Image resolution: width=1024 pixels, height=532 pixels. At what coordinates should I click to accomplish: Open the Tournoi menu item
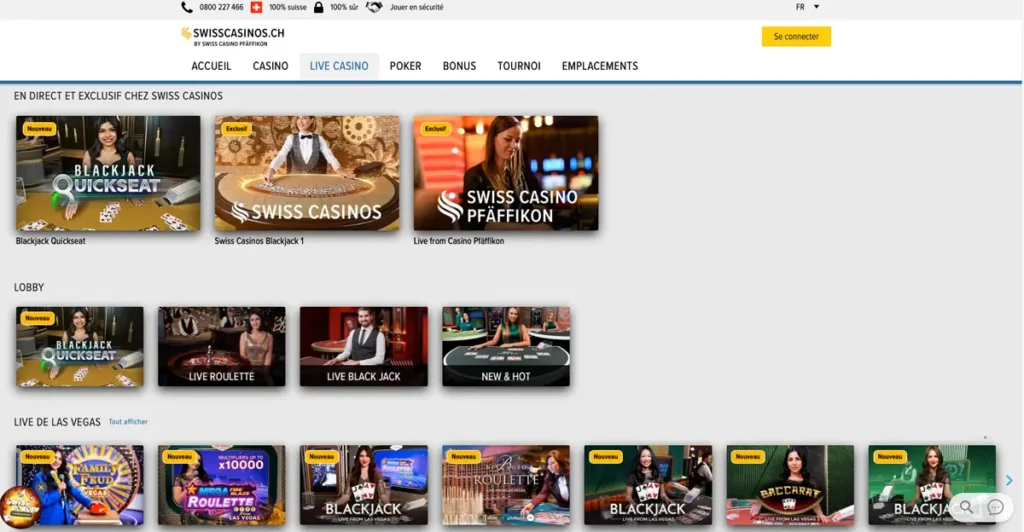[519, 66]
